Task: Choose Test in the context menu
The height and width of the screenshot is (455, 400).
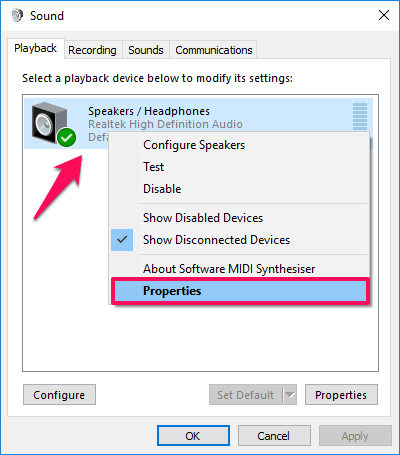Action: [x=153, y=167]
